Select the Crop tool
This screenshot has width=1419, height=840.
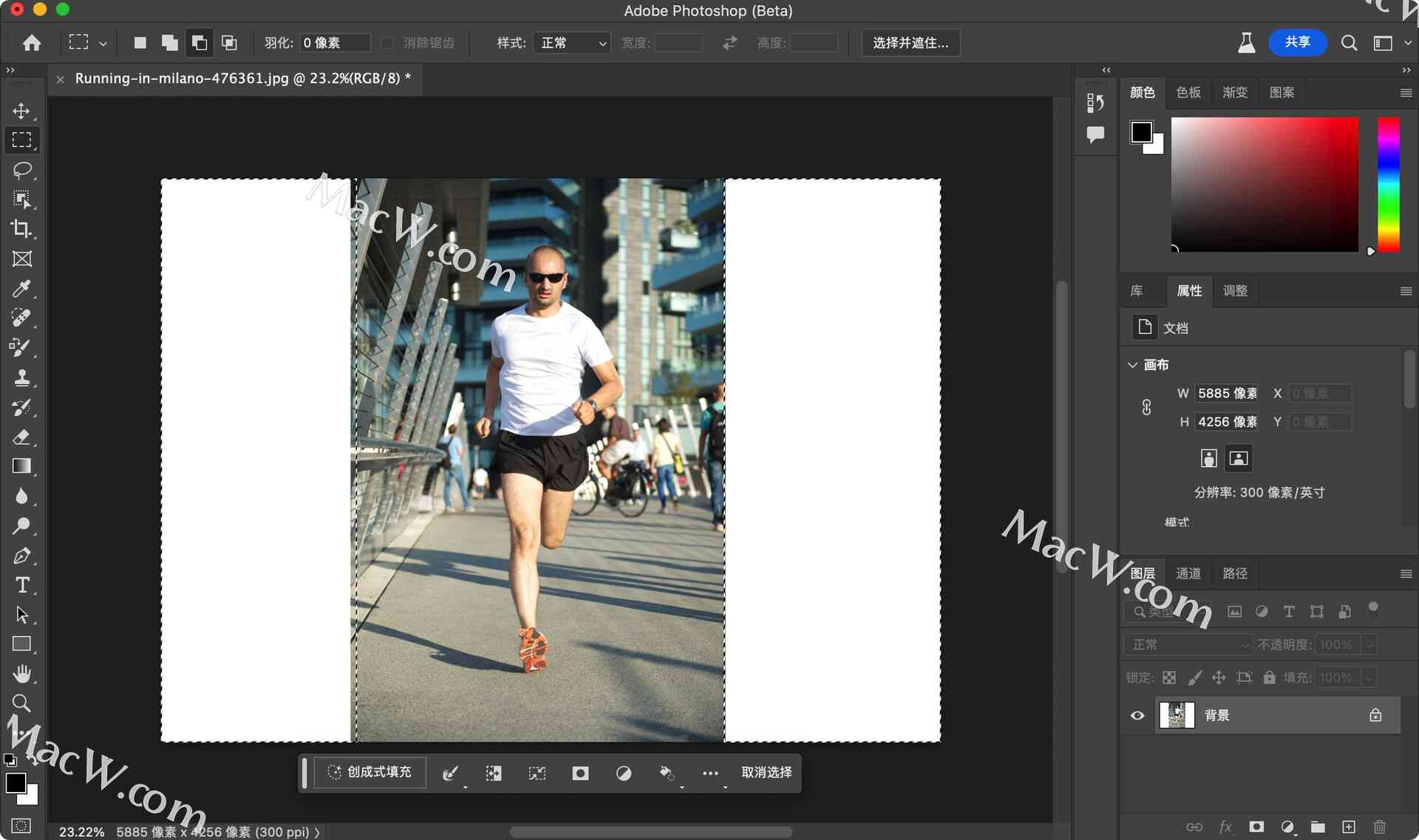[21, 229]
